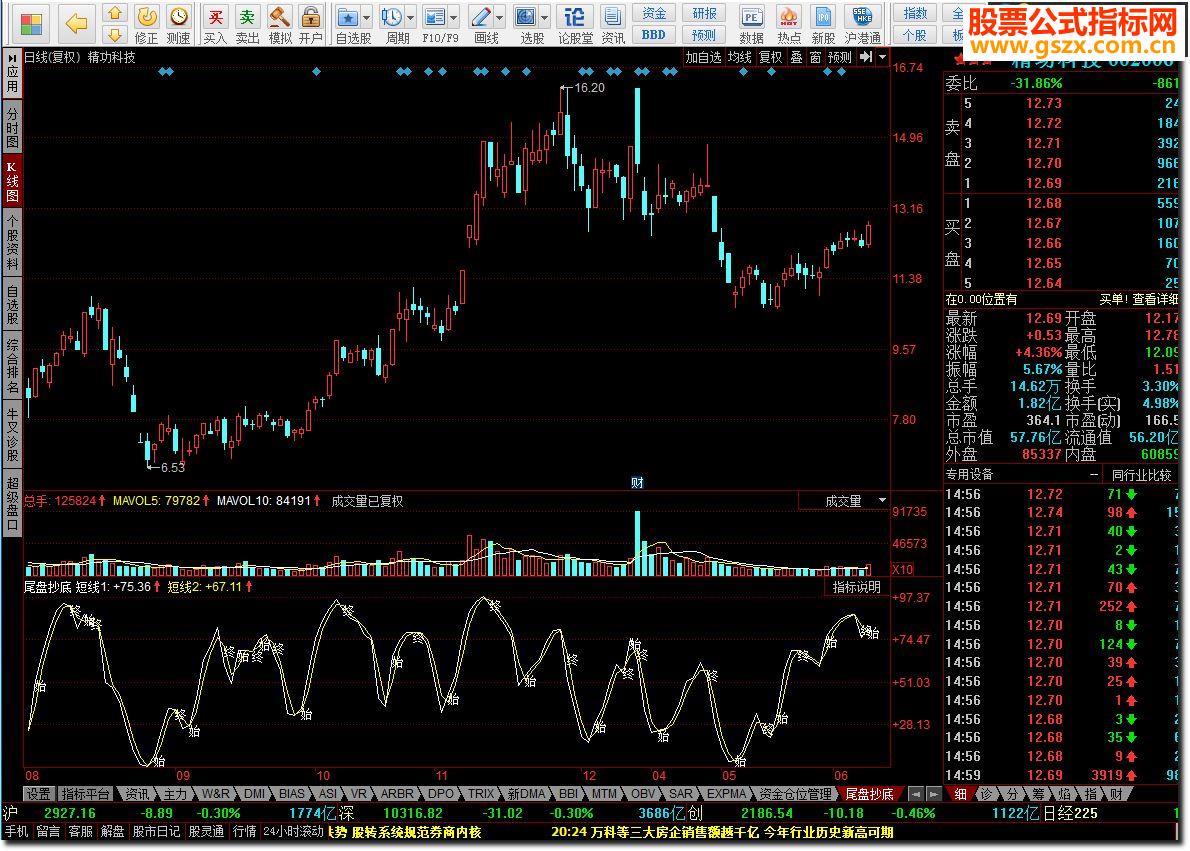Open the 数据 PE data icon

point(751,17)
